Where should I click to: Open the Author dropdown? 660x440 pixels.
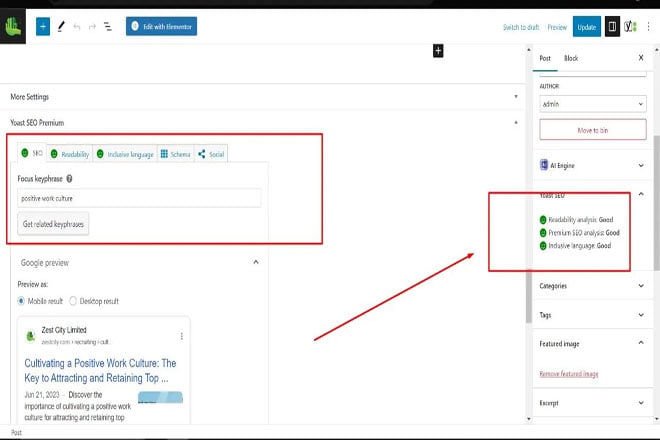point(593,104)
